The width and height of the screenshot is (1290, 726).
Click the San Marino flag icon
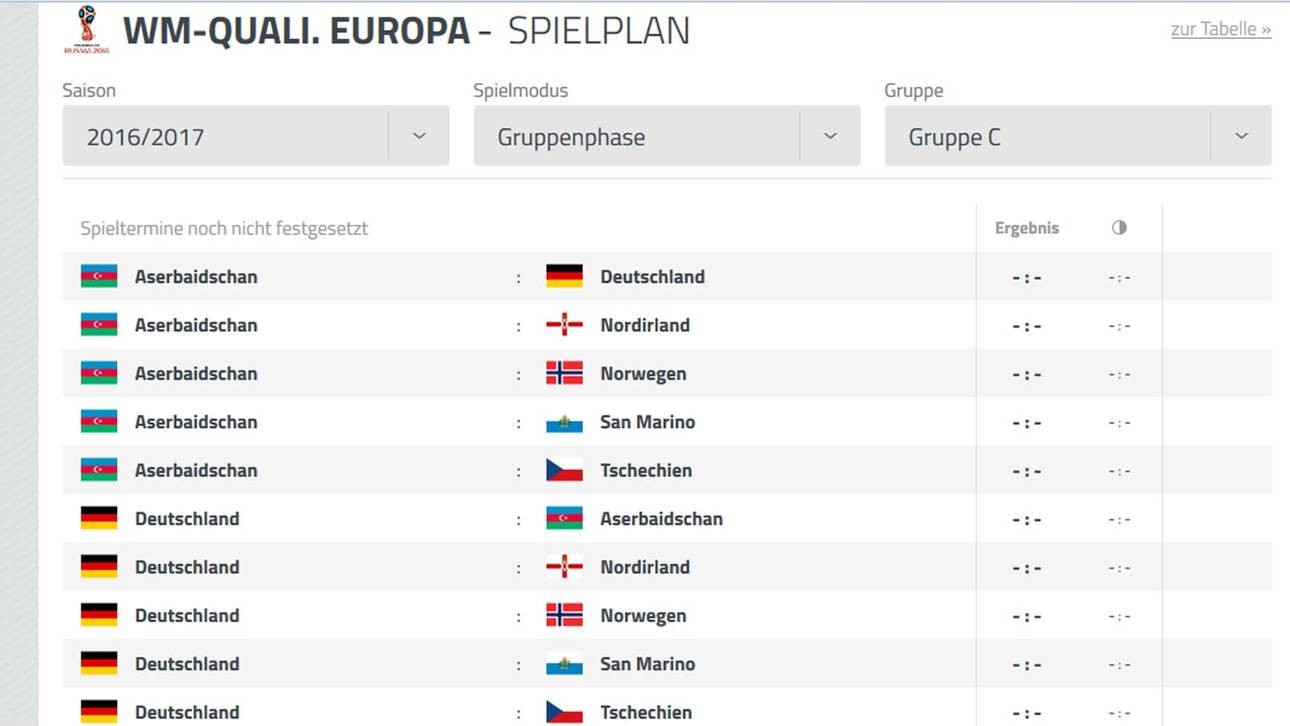pyautogui.click(x=563, y=421)
